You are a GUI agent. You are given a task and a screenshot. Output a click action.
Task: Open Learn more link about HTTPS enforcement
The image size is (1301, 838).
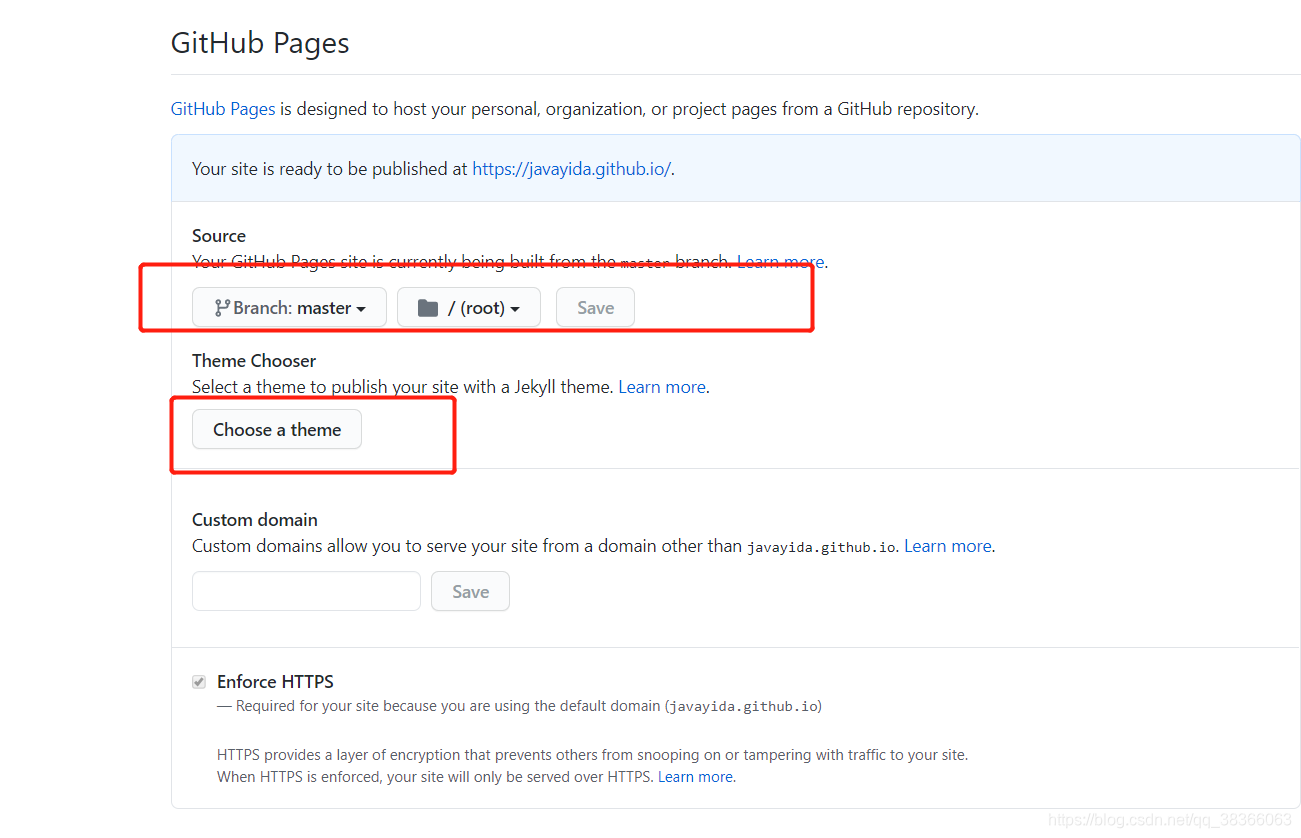coord(696,777)
